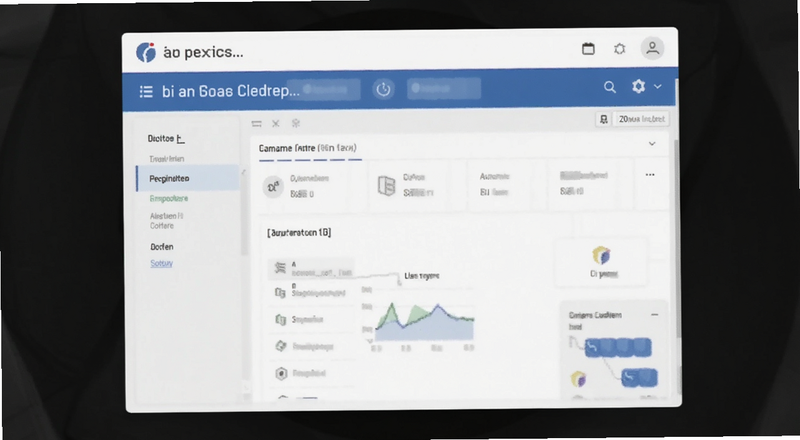Click the vertical scrollbar on right edge

coord(677,237)
